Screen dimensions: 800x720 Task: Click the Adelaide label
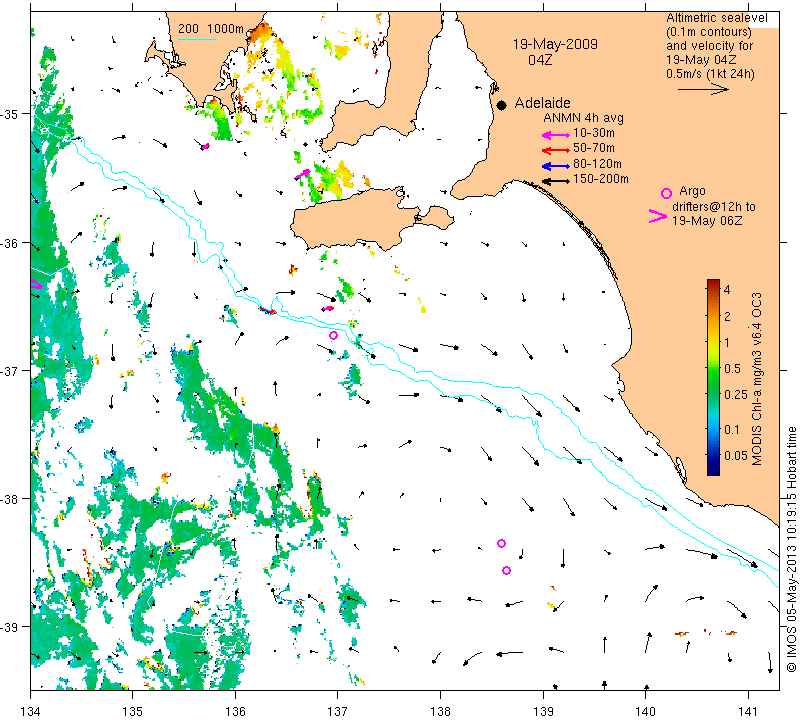(542, 103)
